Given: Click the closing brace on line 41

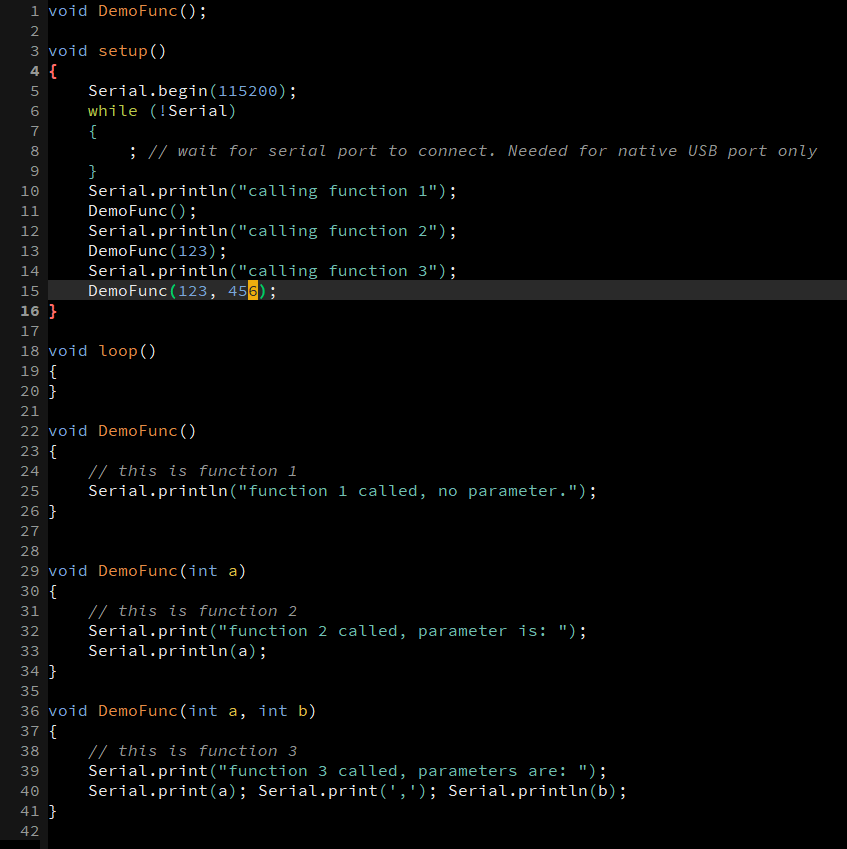Looking at the screenshot, I should coord(53,812).
